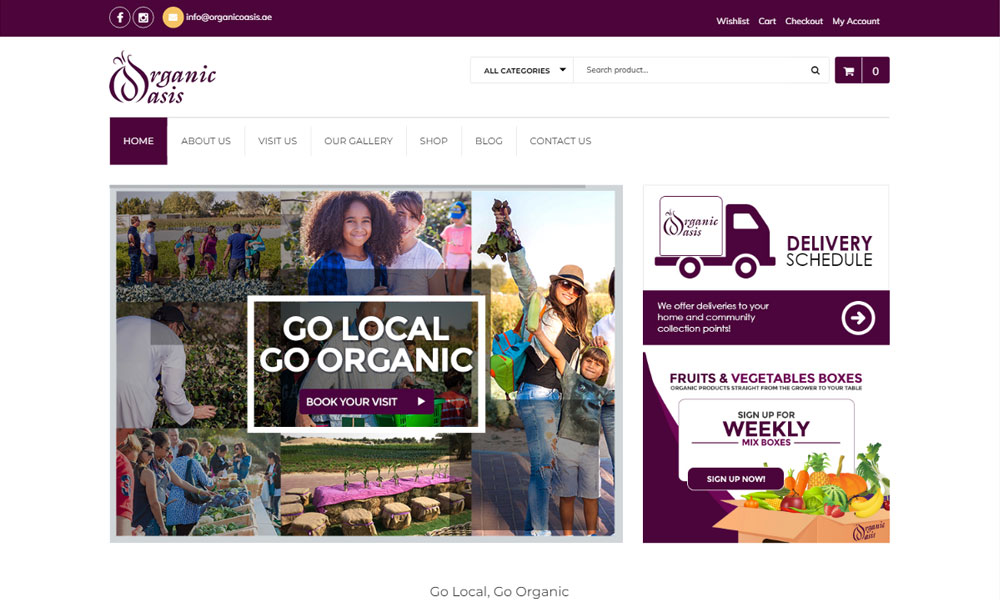Click the yellow email envelope icon
This screenshot has width=1000, height=600.
(173, 17)
